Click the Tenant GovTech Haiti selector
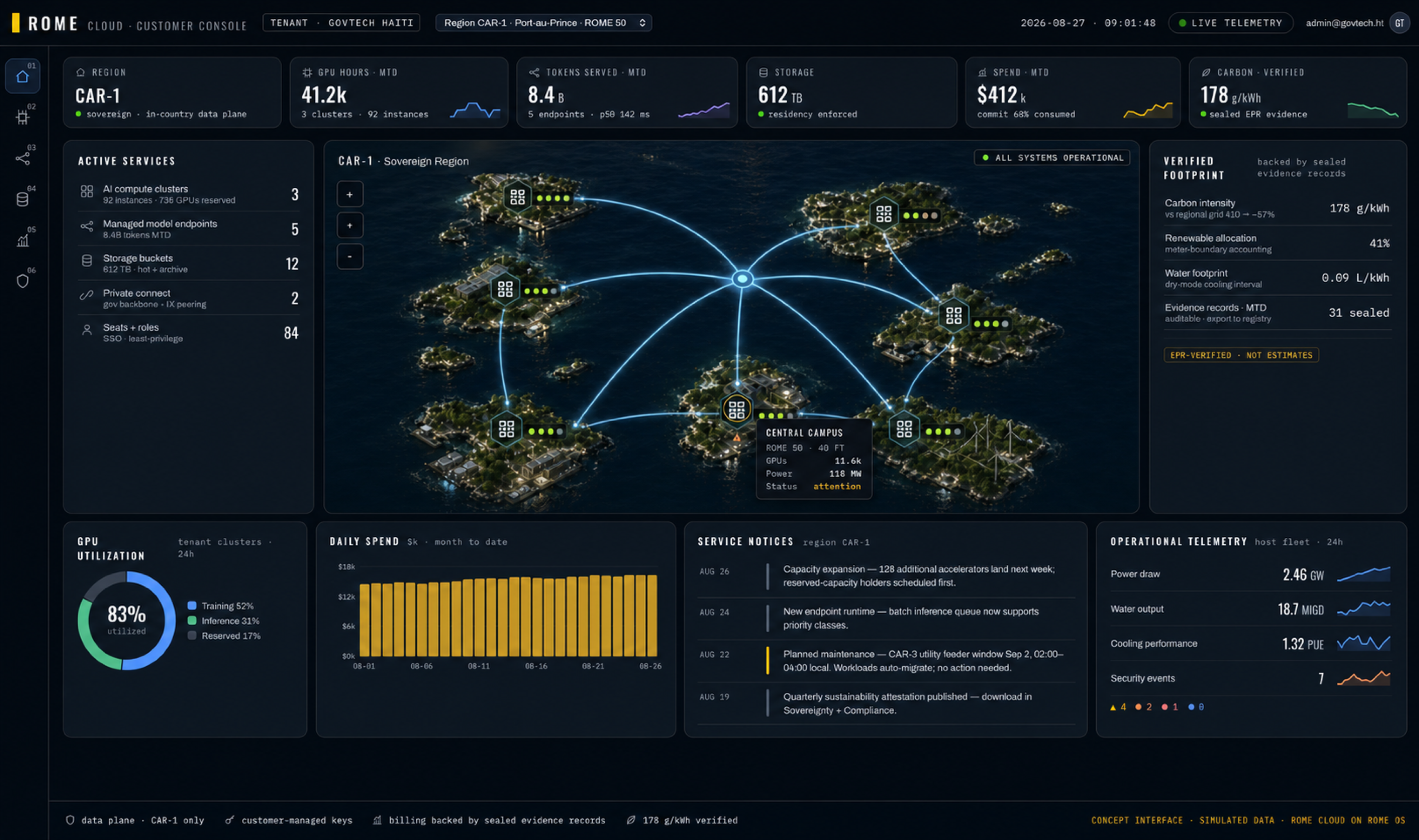The width and height of the screenshot is (1419, 840). (341, 23)
